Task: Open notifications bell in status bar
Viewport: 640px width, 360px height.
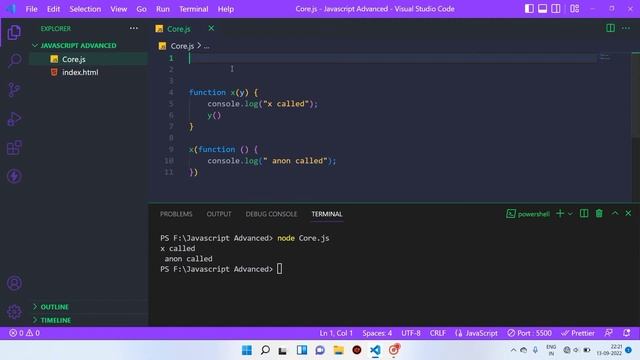Action: (627, 333)
